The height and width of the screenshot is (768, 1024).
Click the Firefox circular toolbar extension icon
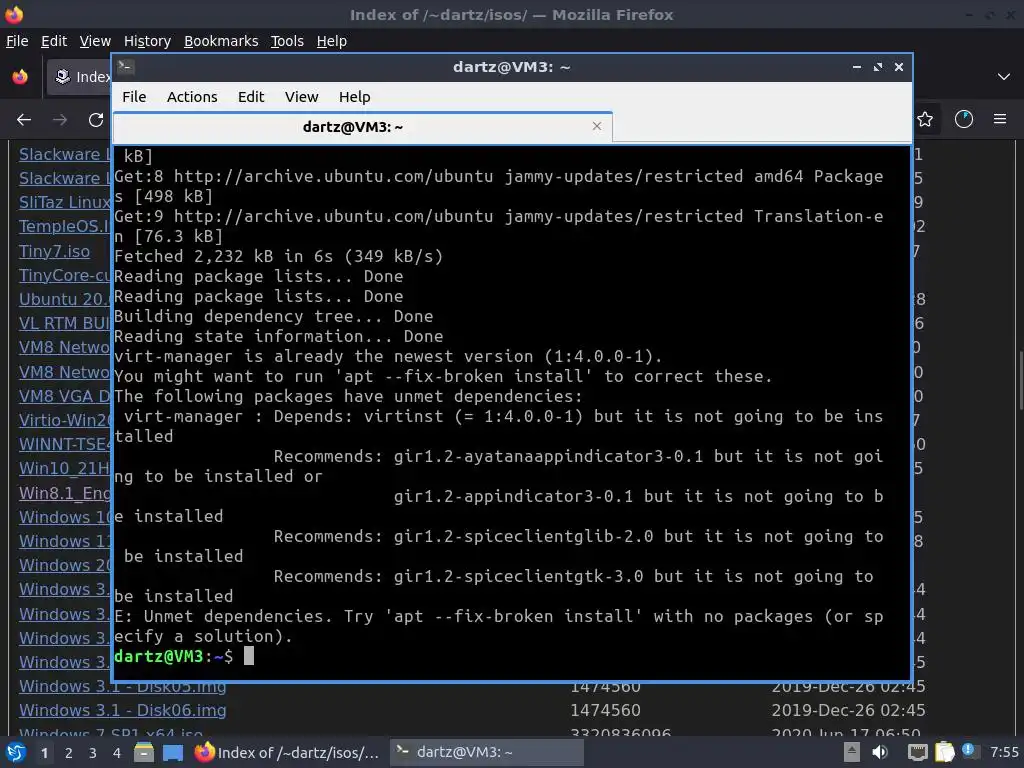pos(964,120)
